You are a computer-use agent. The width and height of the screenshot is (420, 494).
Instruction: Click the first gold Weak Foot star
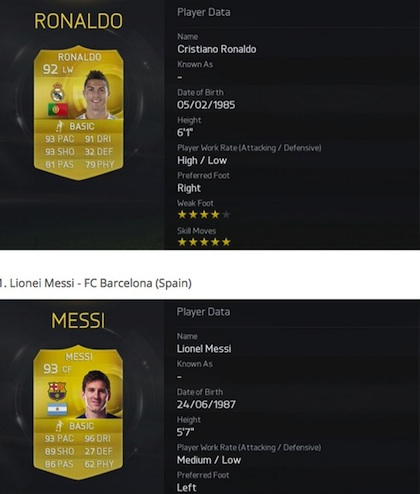182,215
